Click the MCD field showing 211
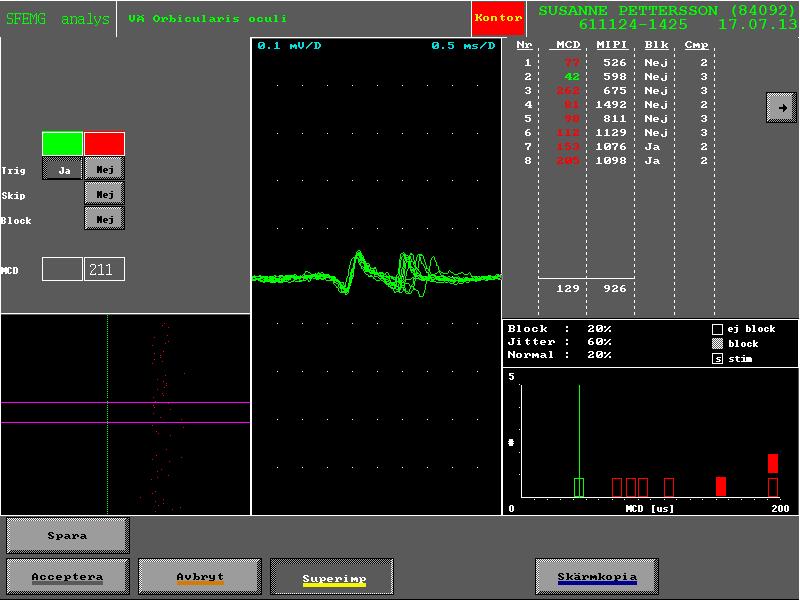This screenshot has height=601, width=800. point(104,269)
